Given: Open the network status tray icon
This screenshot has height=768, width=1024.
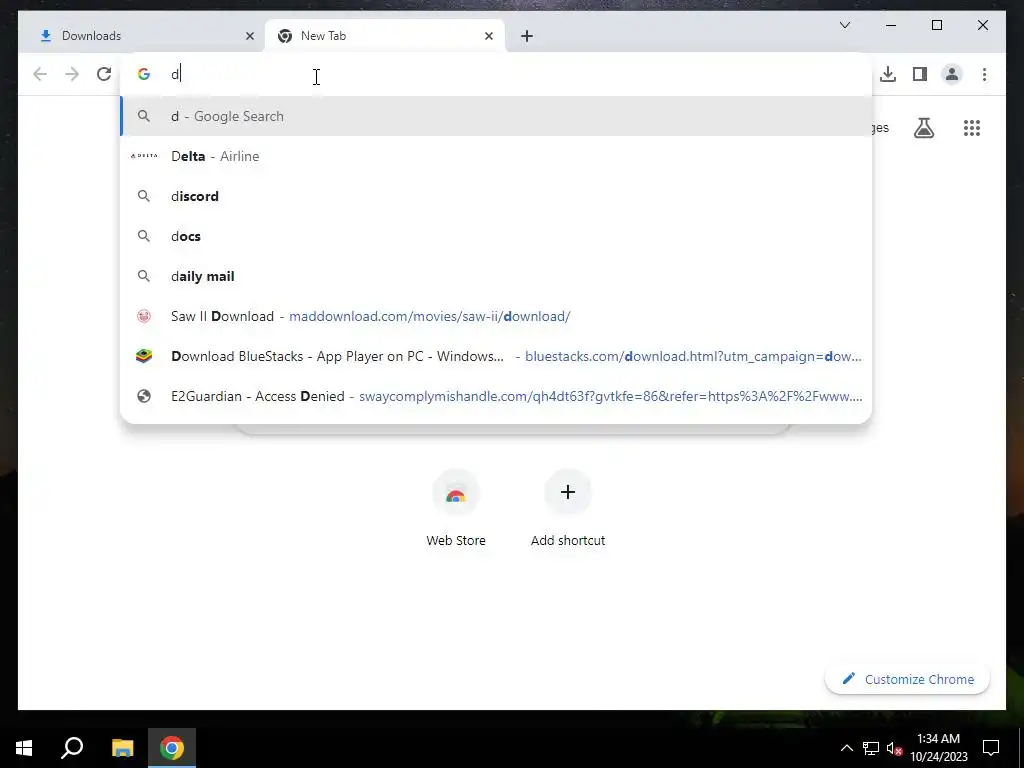Looking at the screenshot, I should click(x=871, y=748).
